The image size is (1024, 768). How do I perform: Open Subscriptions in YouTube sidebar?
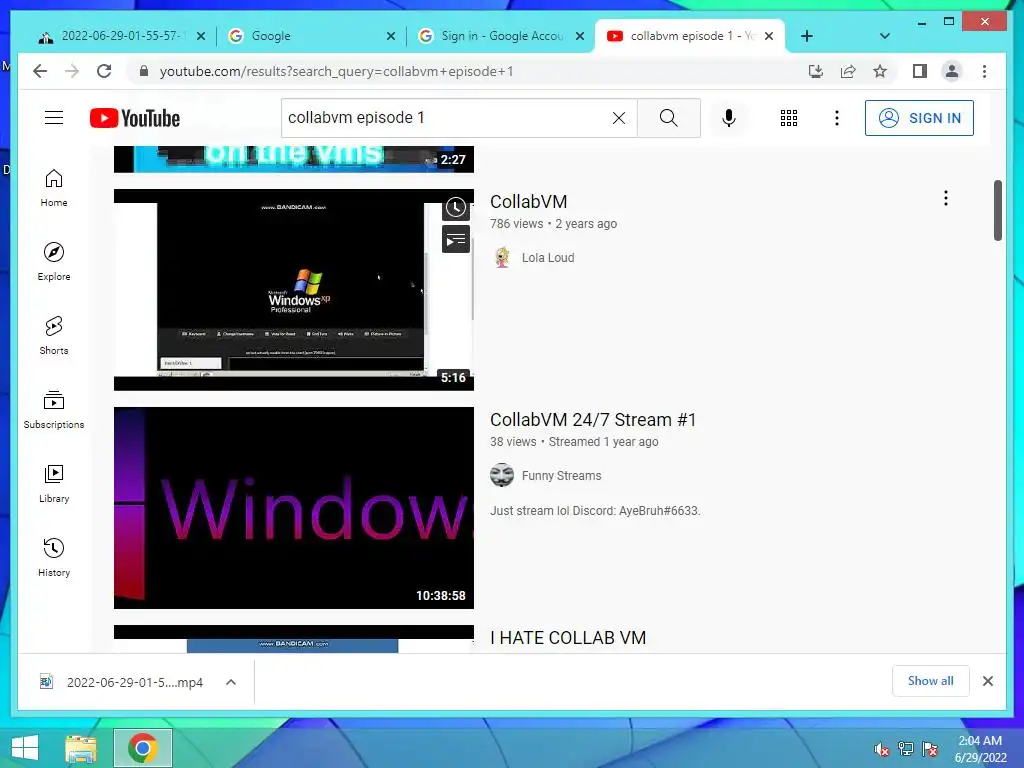point(54,409)
